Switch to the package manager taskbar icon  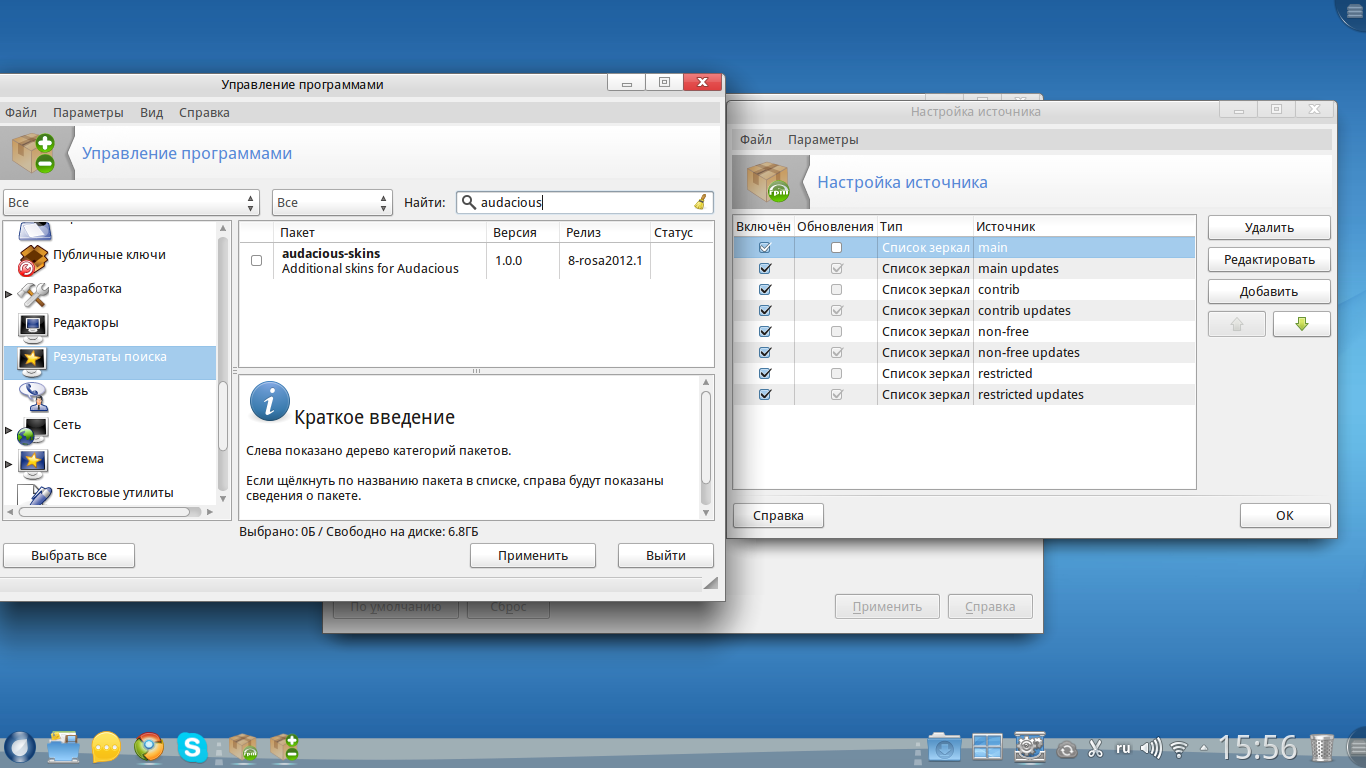285,747
